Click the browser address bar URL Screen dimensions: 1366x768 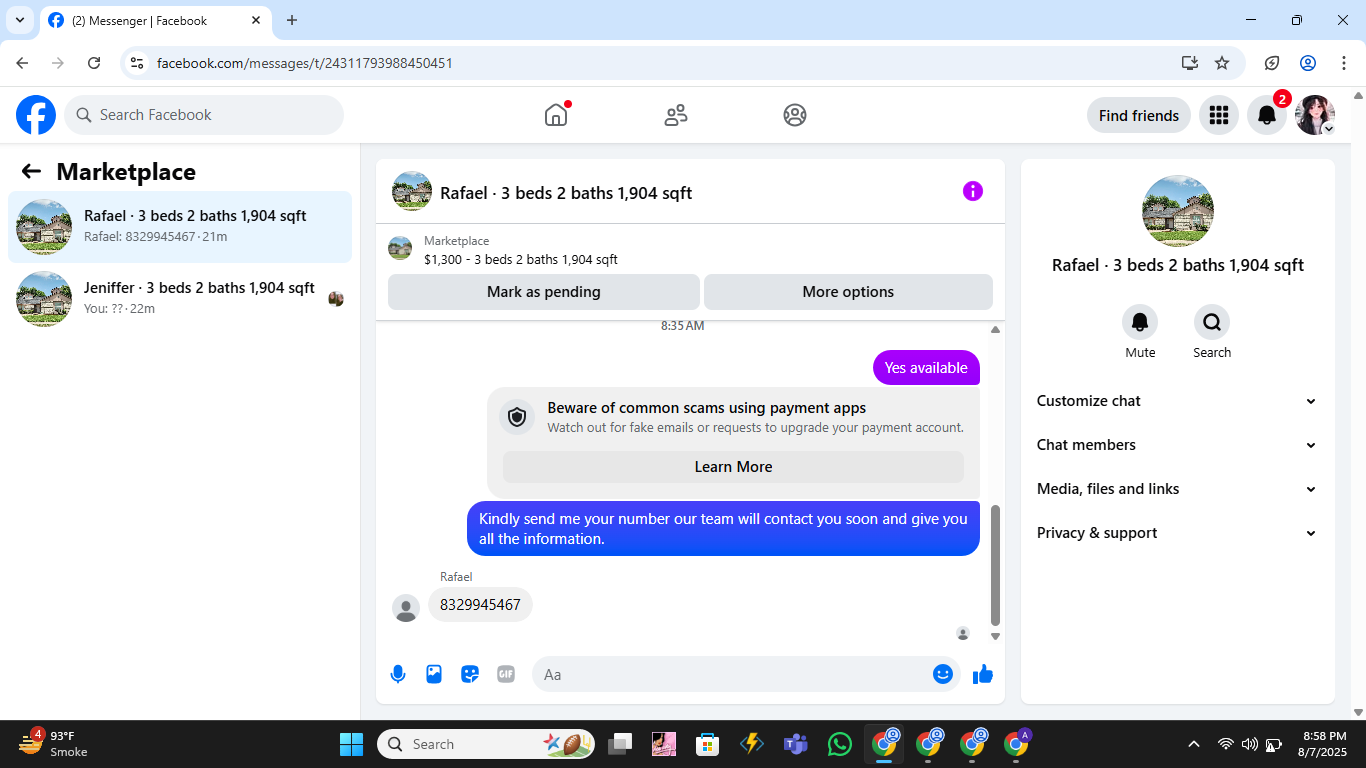[x=305, y=63]
